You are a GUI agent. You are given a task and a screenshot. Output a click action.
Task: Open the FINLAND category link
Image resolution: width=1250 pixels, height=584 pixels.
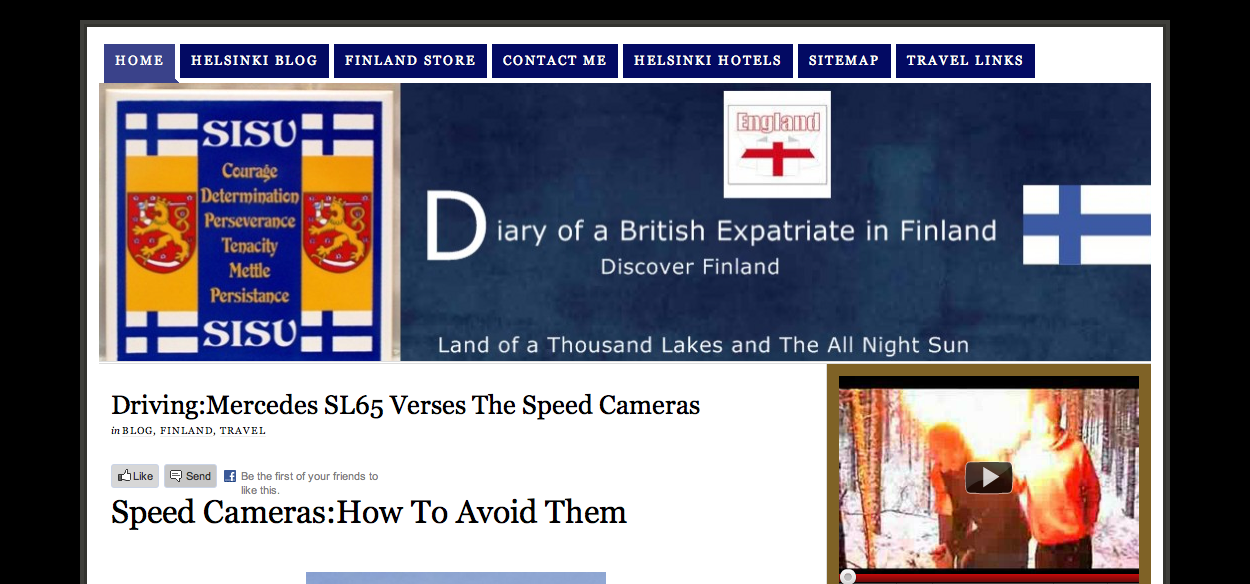click(x=186, y=431)
